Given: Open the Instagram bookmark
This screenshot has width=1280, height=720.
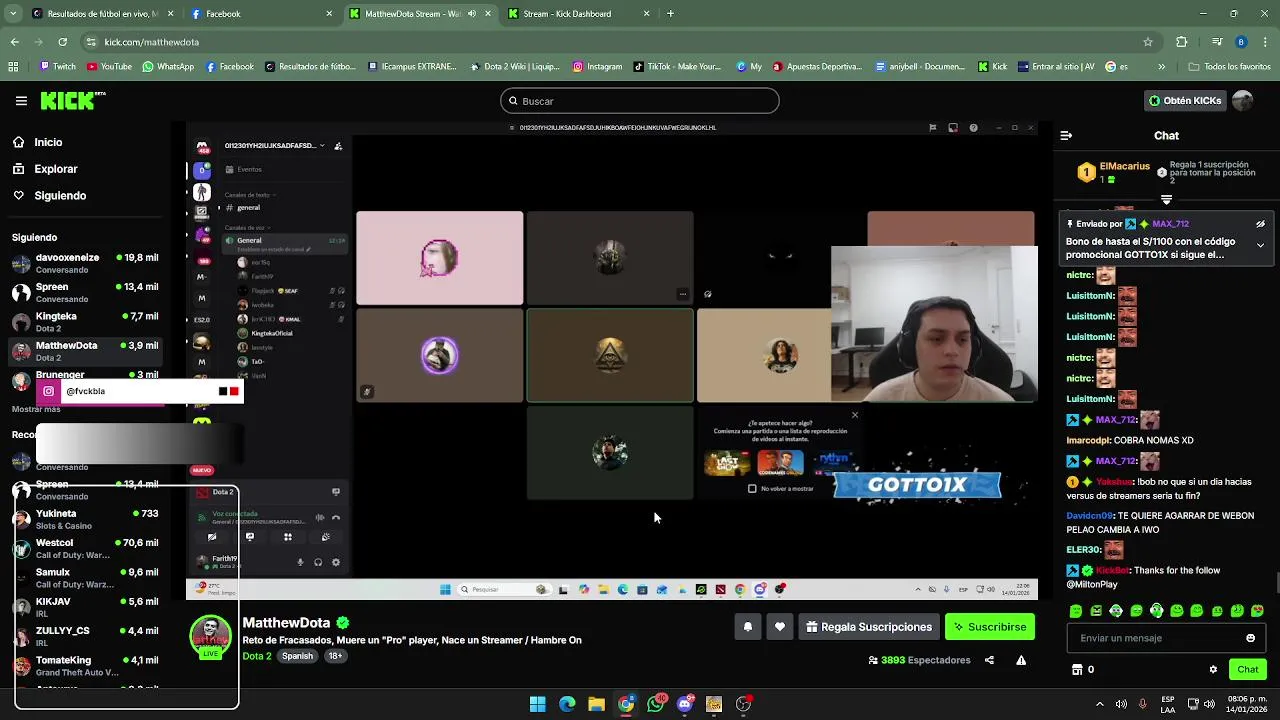Looking at the screenshot, I should click(x=597, y=67).
